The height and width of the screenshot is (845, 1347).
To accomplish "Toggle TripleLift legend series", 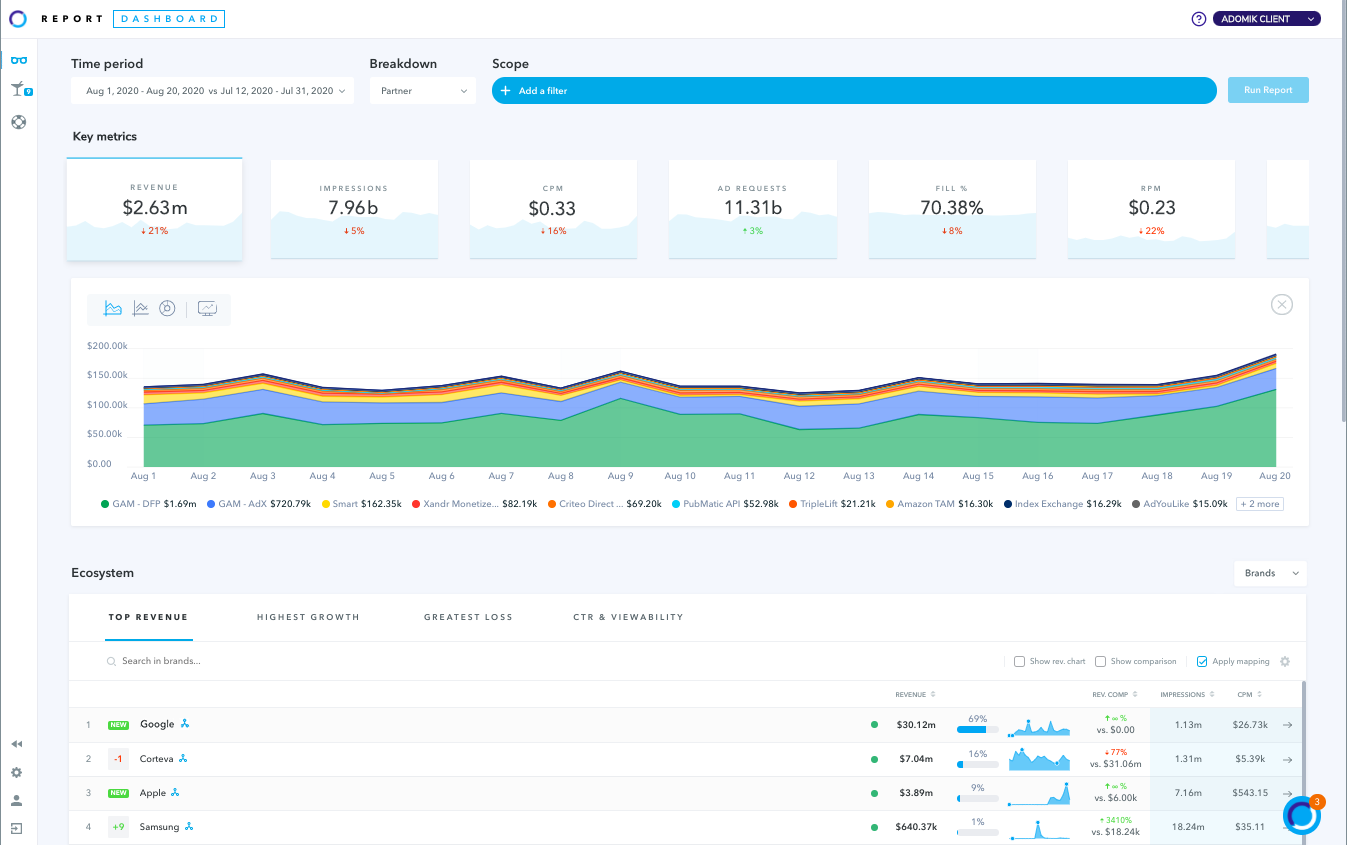I will point(832,504).
